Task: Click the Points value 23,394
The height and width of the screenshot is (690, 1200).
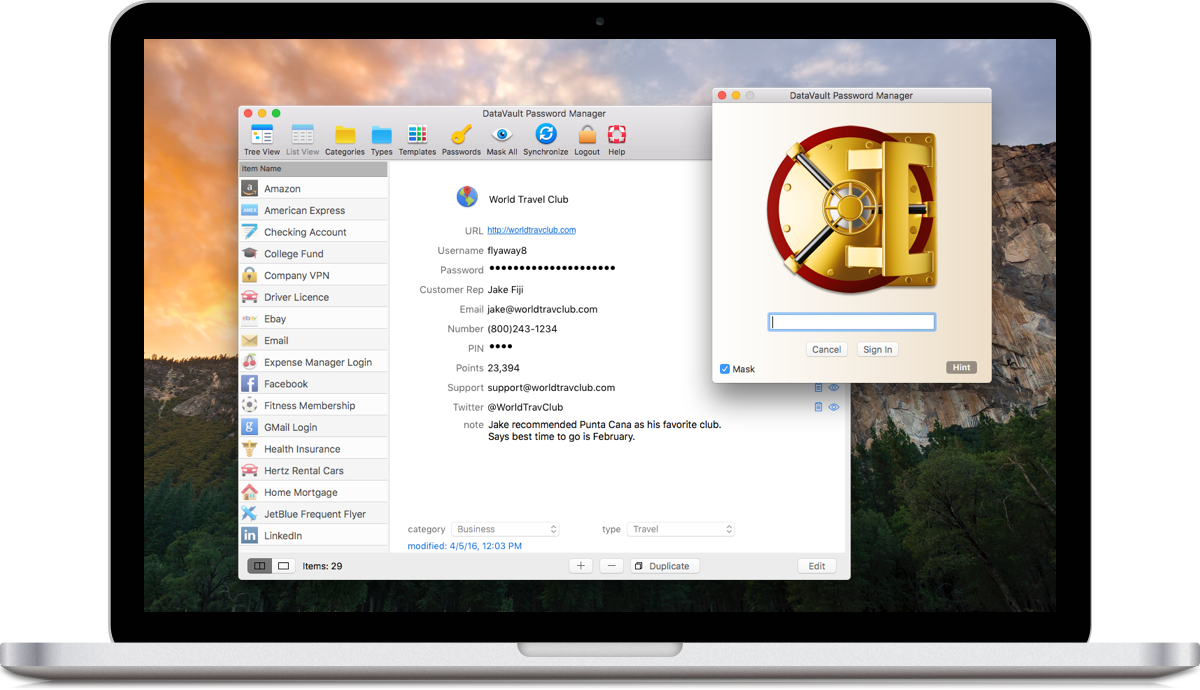Action: coord(503,368)
